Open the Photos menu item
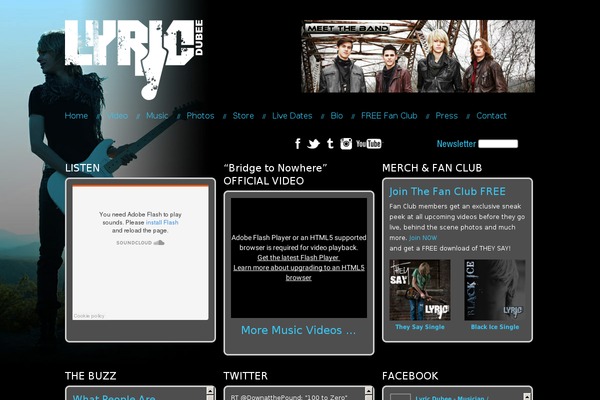The width and height of the screenshot is (600, 400). click(200, 116)
